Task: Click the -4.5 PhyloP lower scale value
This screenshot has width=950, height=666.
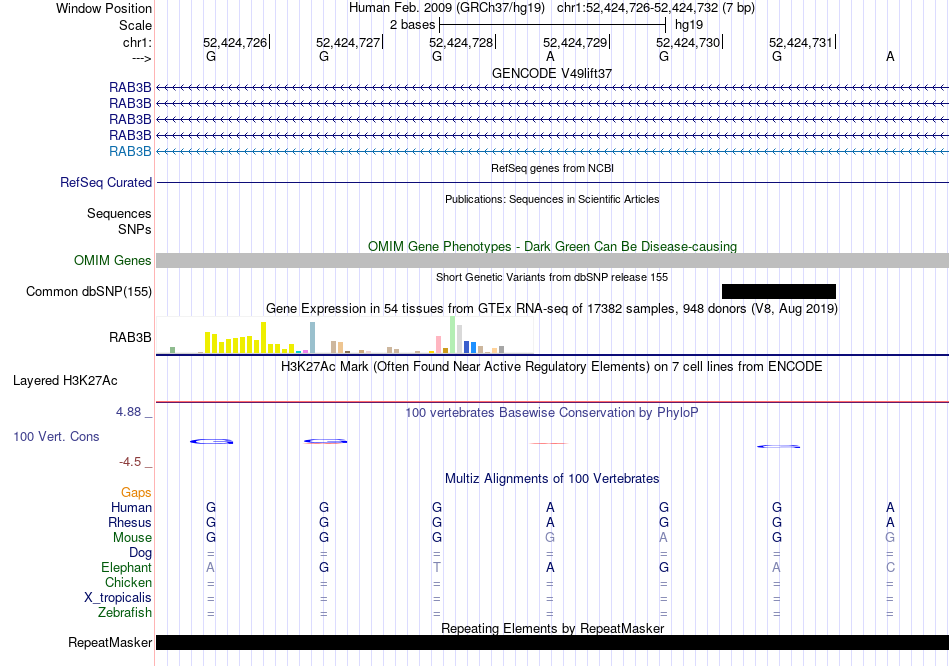Action: (130, 462)
